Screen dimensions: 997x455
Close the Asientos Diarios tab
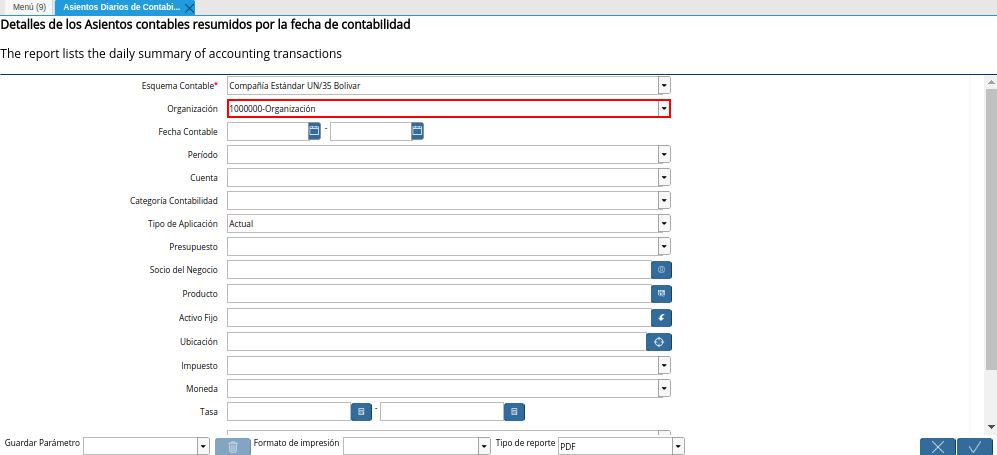click(x=189, y=8)
